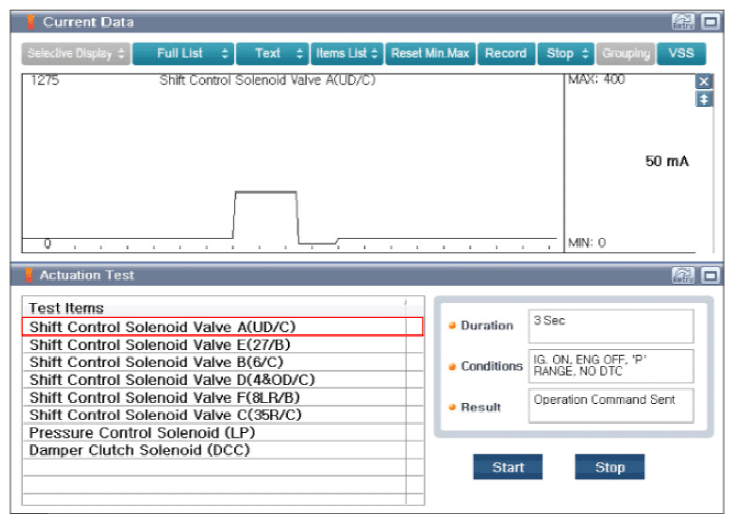Click the graph expand arrows icon
The image size is (734, 523).
click(704, 99)
